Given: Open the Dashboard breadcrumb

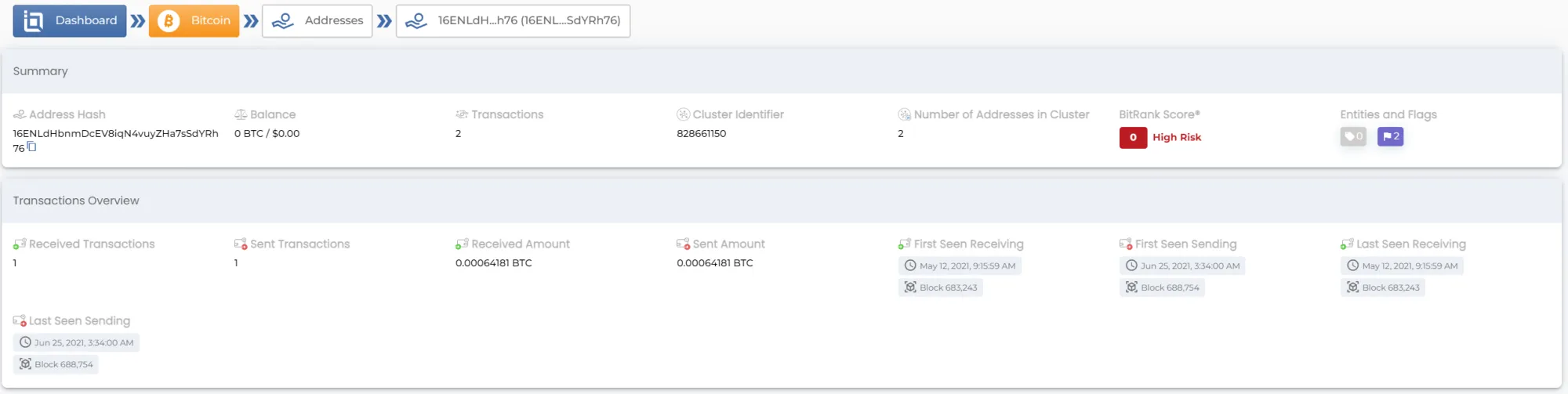Looking at the screenshot, I should (70, 20).
